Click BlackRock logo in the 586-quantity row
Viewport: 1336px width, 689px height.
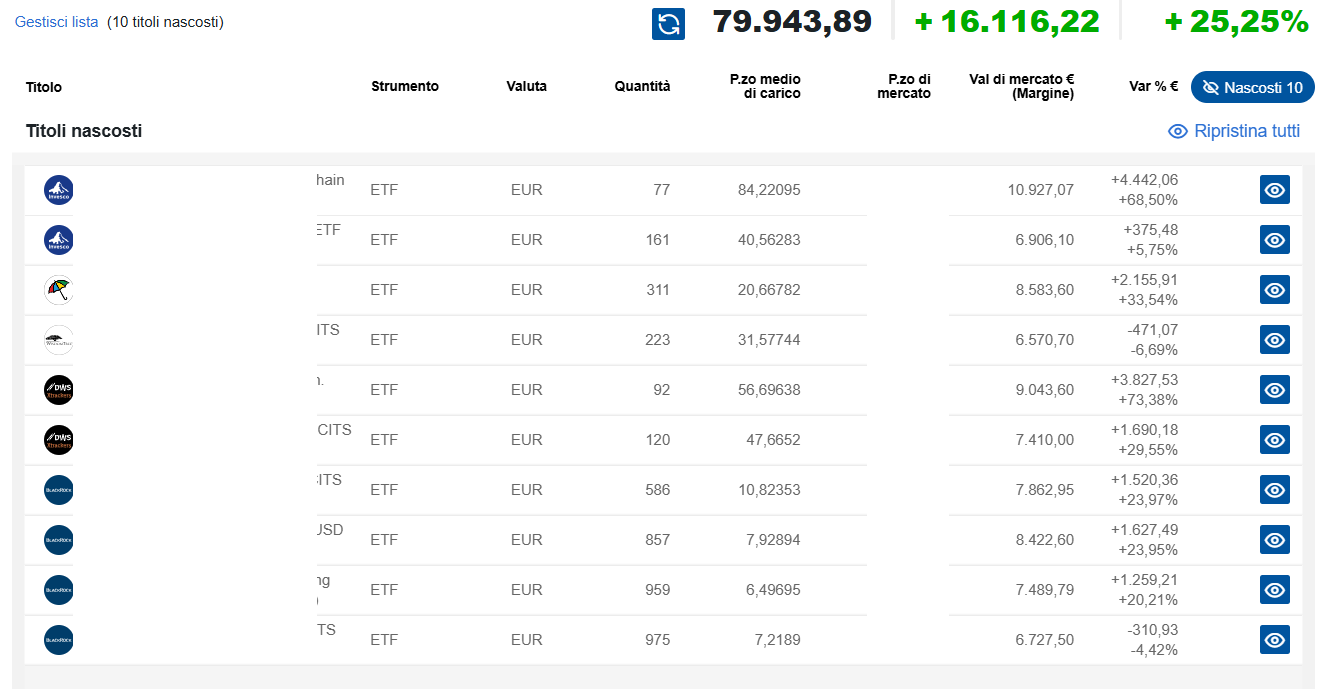(59, 490)
